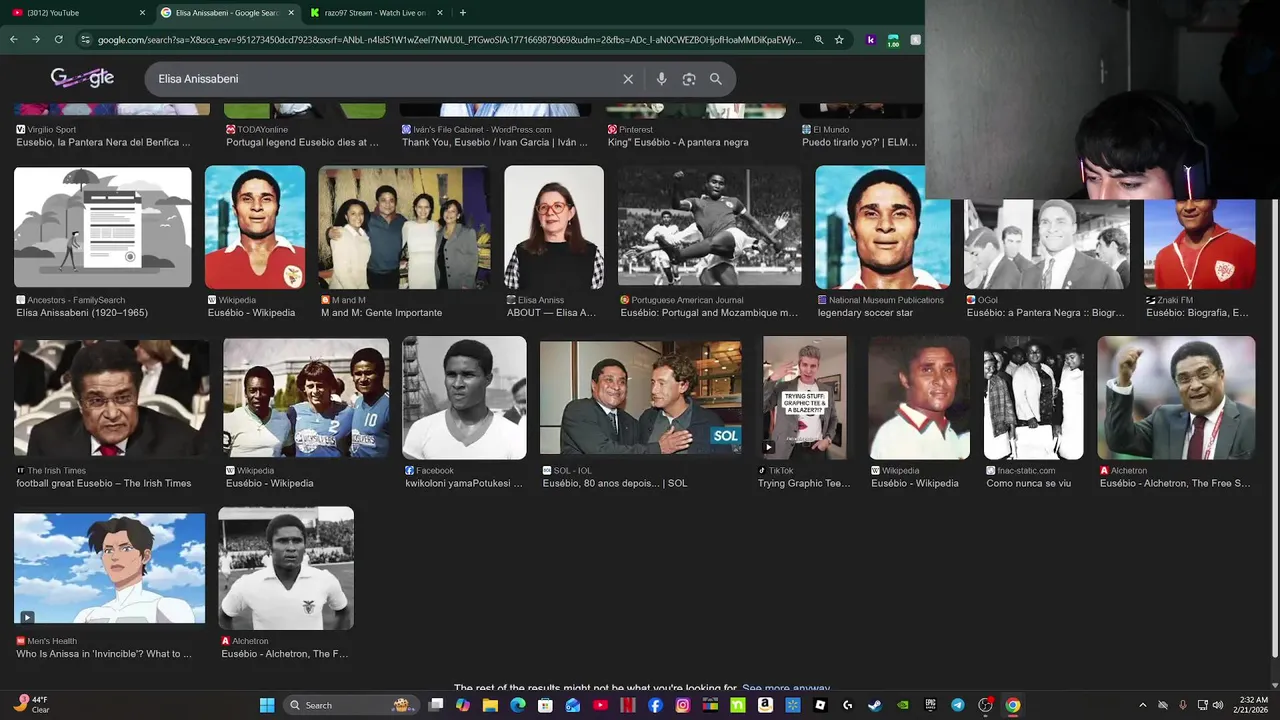Image resolution: width=1280 pixels, height=720 pixels.
Task: Open 'football great Eusebio – The Irish Times'
Action: pyautogui.click(x=103, y=484)
